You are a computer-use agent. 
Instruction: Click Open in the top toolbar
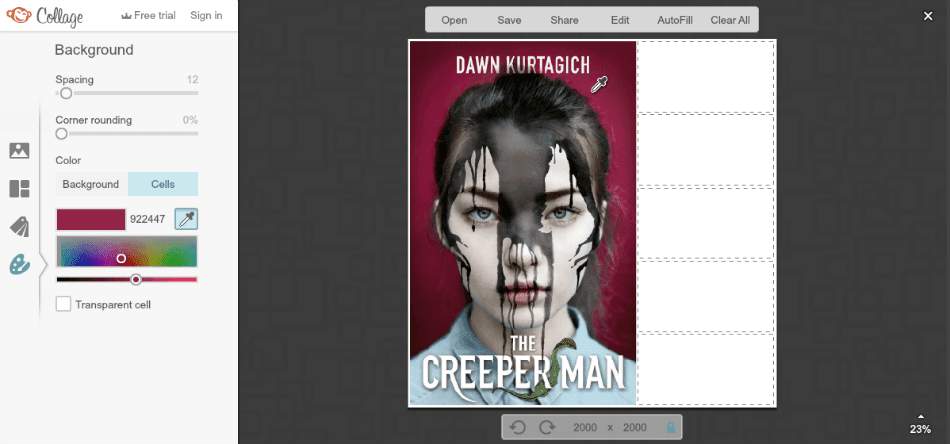tap(454, 20)
